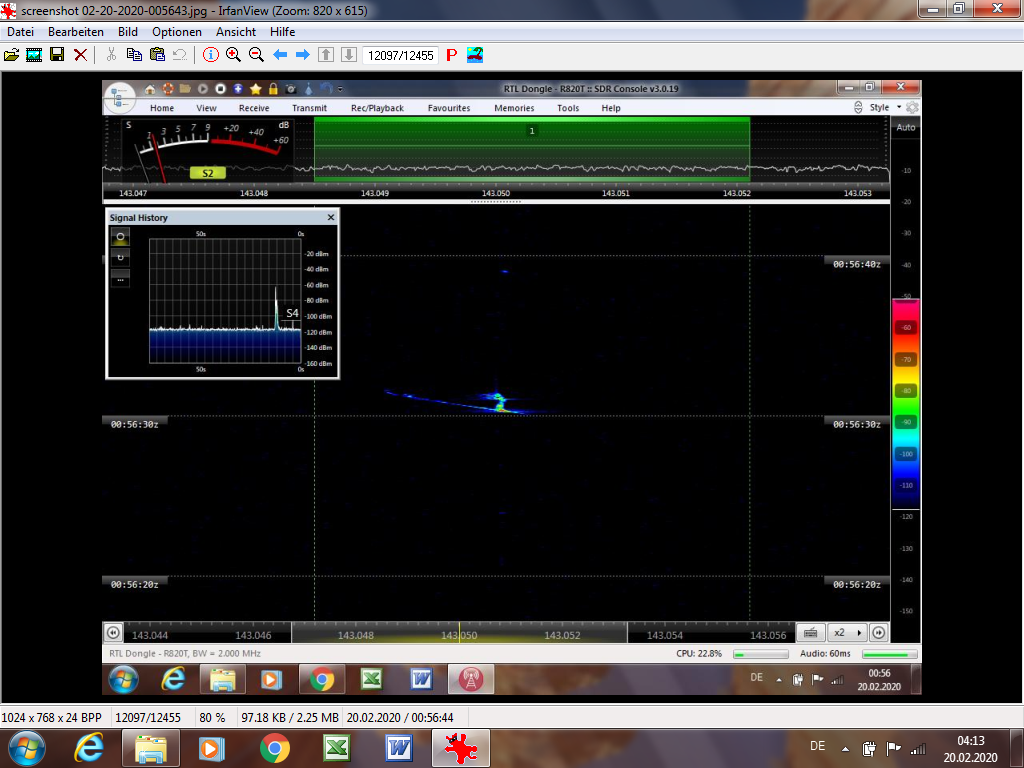The height and width of the screenshot is (768, 1024).
Task: Paste from clipboard in IrfanView toolbar
Action: pyautogui.click(x=157, y=55)
